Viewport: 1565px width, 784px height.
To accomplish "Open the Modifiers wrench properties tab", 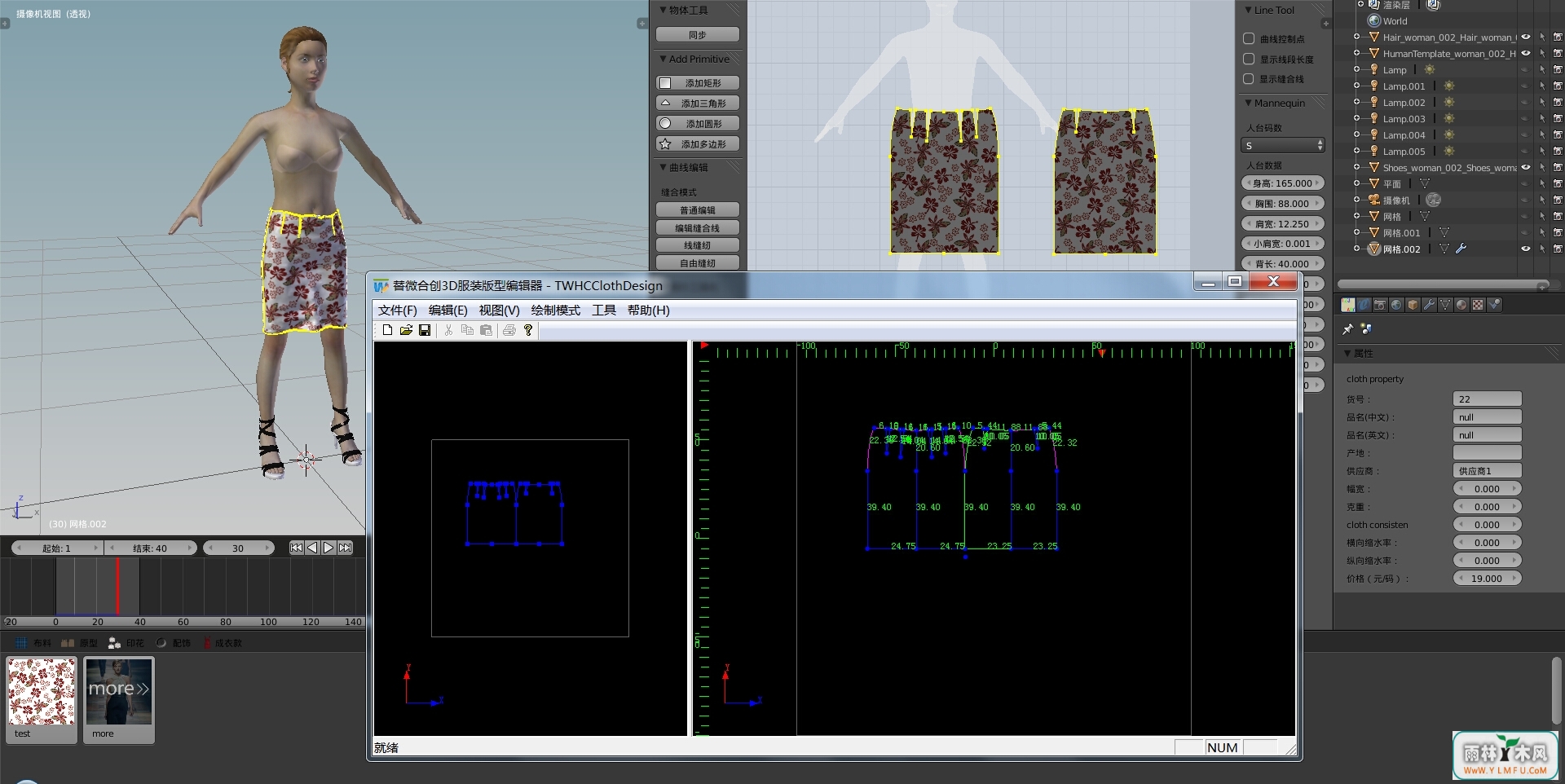I will pyautogui.click(x=1429, y=305).
